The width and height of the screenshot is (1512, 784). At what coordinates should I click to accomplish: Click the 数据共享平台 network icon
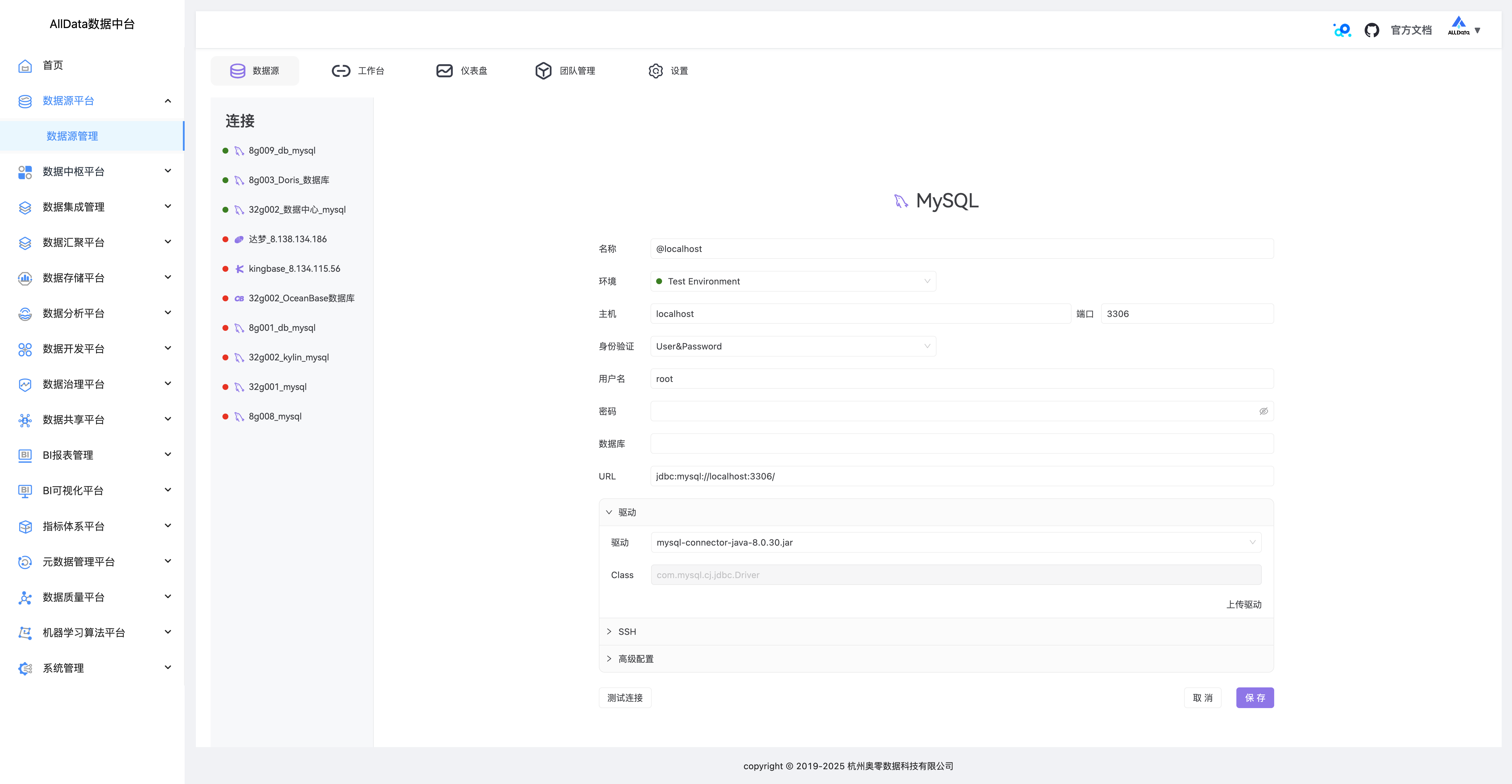click(x=25, y=420)
